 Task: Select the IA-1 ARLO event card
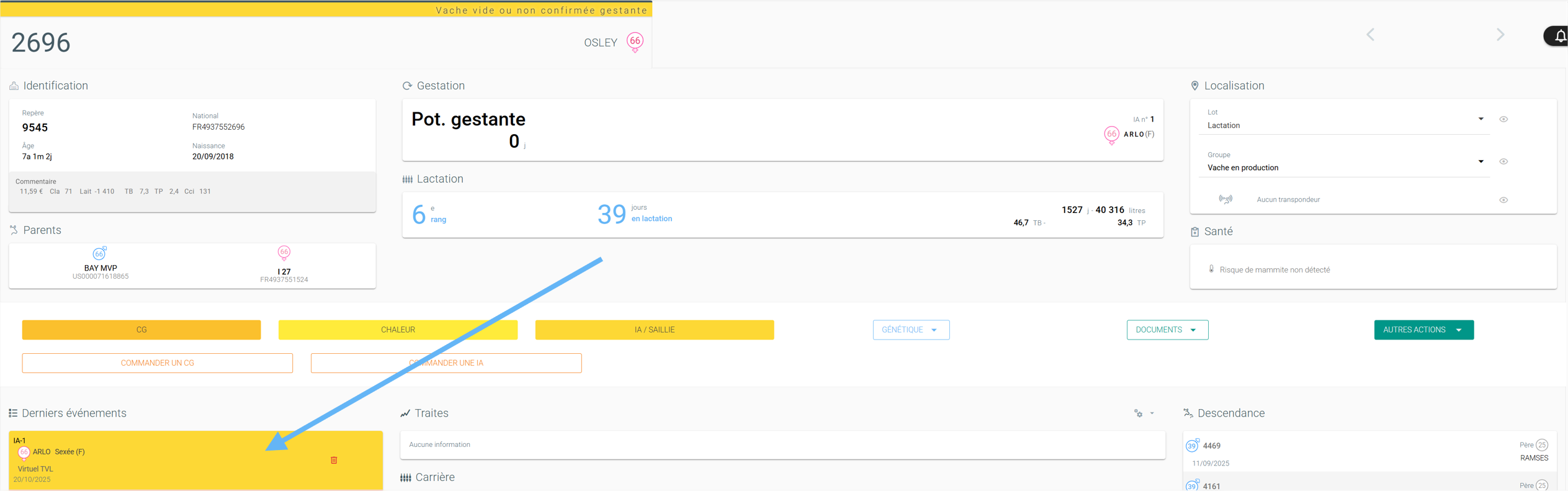coord(196,460)
